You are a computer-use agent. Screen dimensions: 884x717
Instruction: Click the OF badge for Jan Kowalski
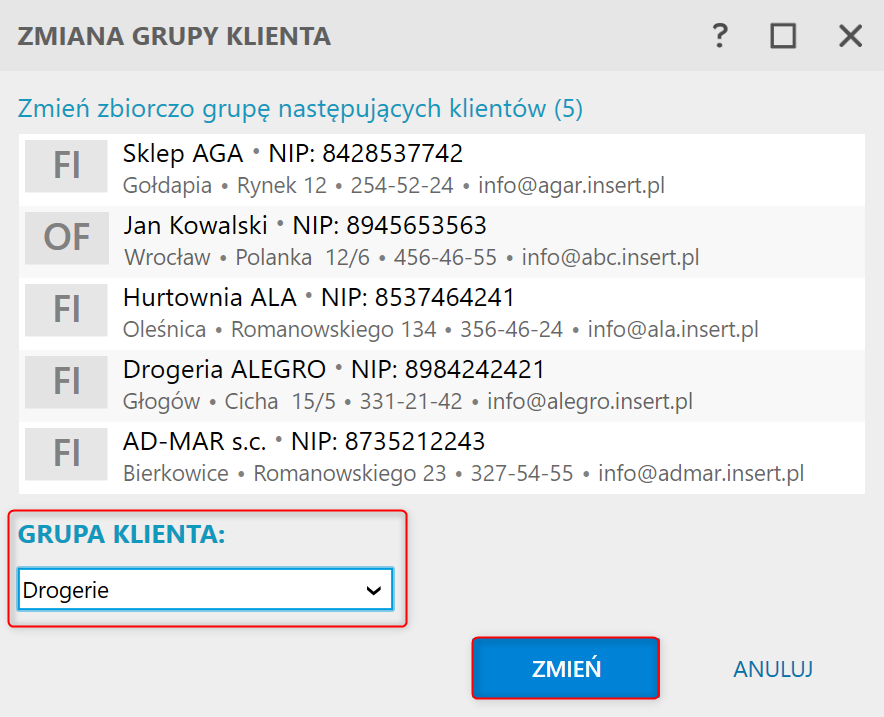pos(66,238)
